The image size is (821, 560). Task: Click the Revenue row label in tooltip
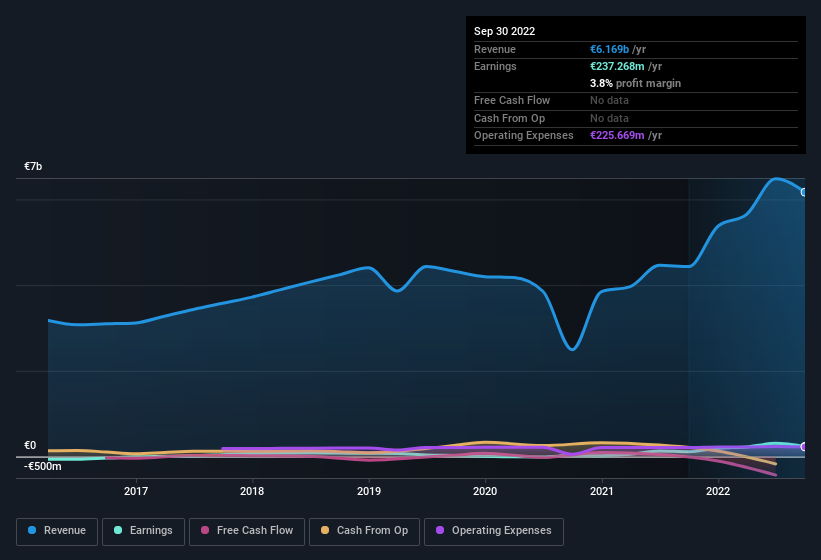pyautogui.click(x=495, y=49)
